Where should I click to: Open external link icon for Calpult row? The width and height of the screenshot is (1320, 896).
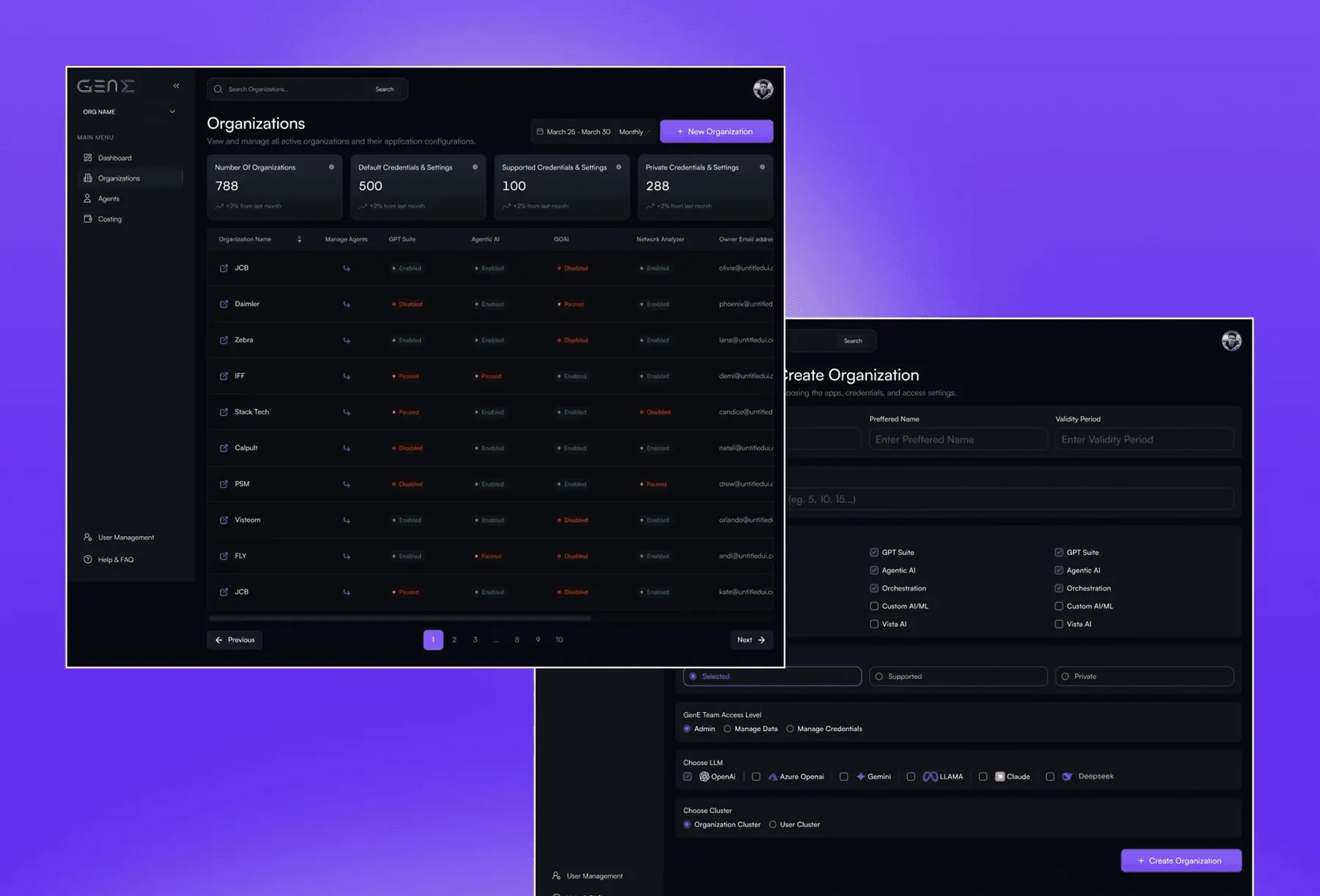tap(224, 448)
